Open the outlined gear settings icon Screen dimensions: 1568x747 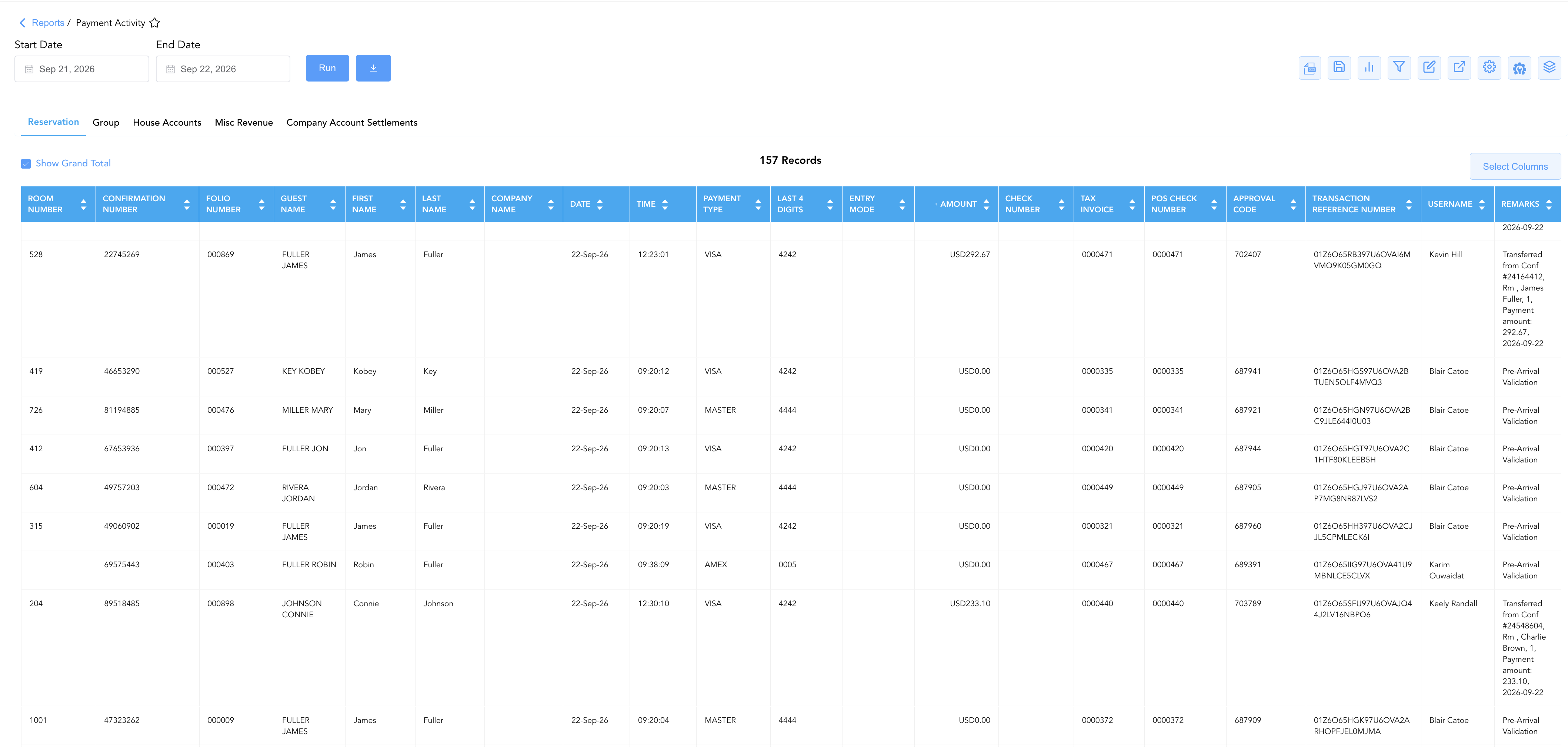pos(1489,68)
